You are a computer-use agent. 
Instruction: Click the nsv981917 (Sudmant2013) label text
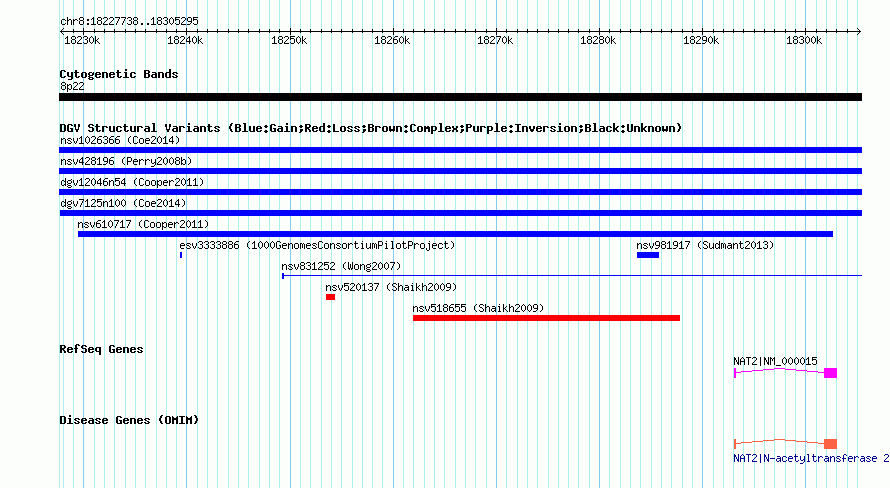pyautogui.click(x=705, y=245)
